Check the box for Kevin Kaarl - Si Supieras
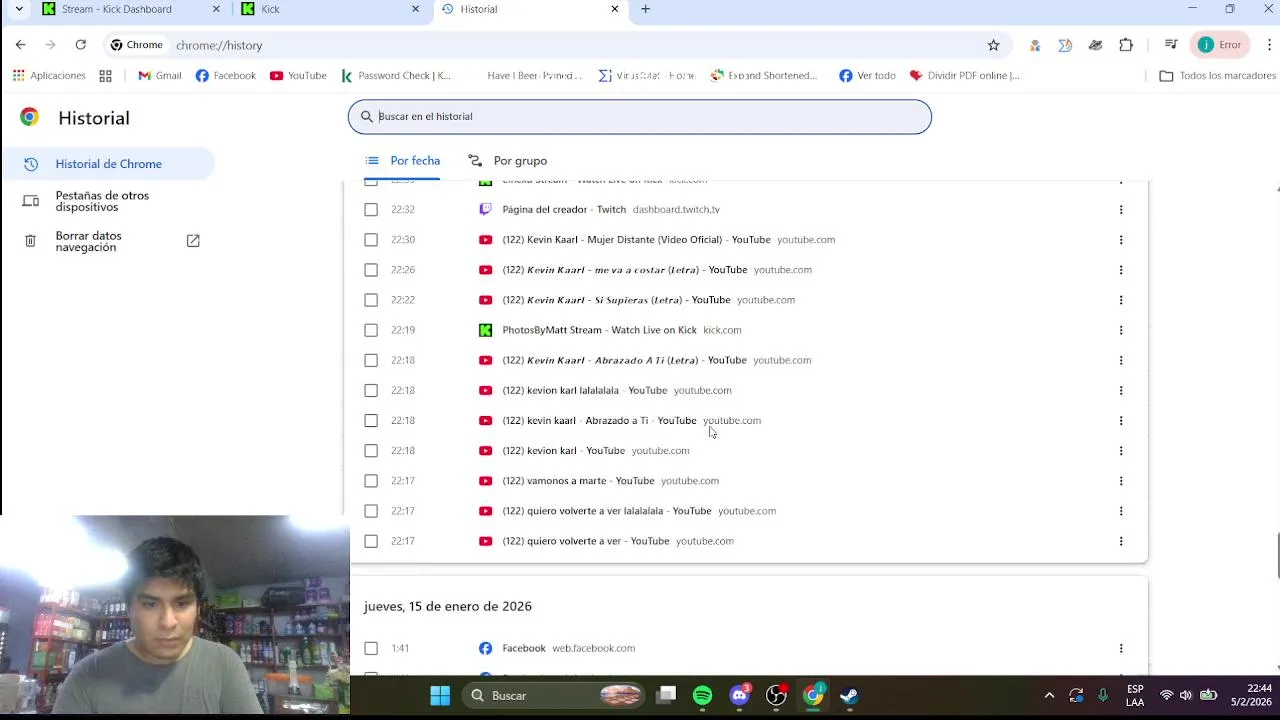 (x=371, y=300)
